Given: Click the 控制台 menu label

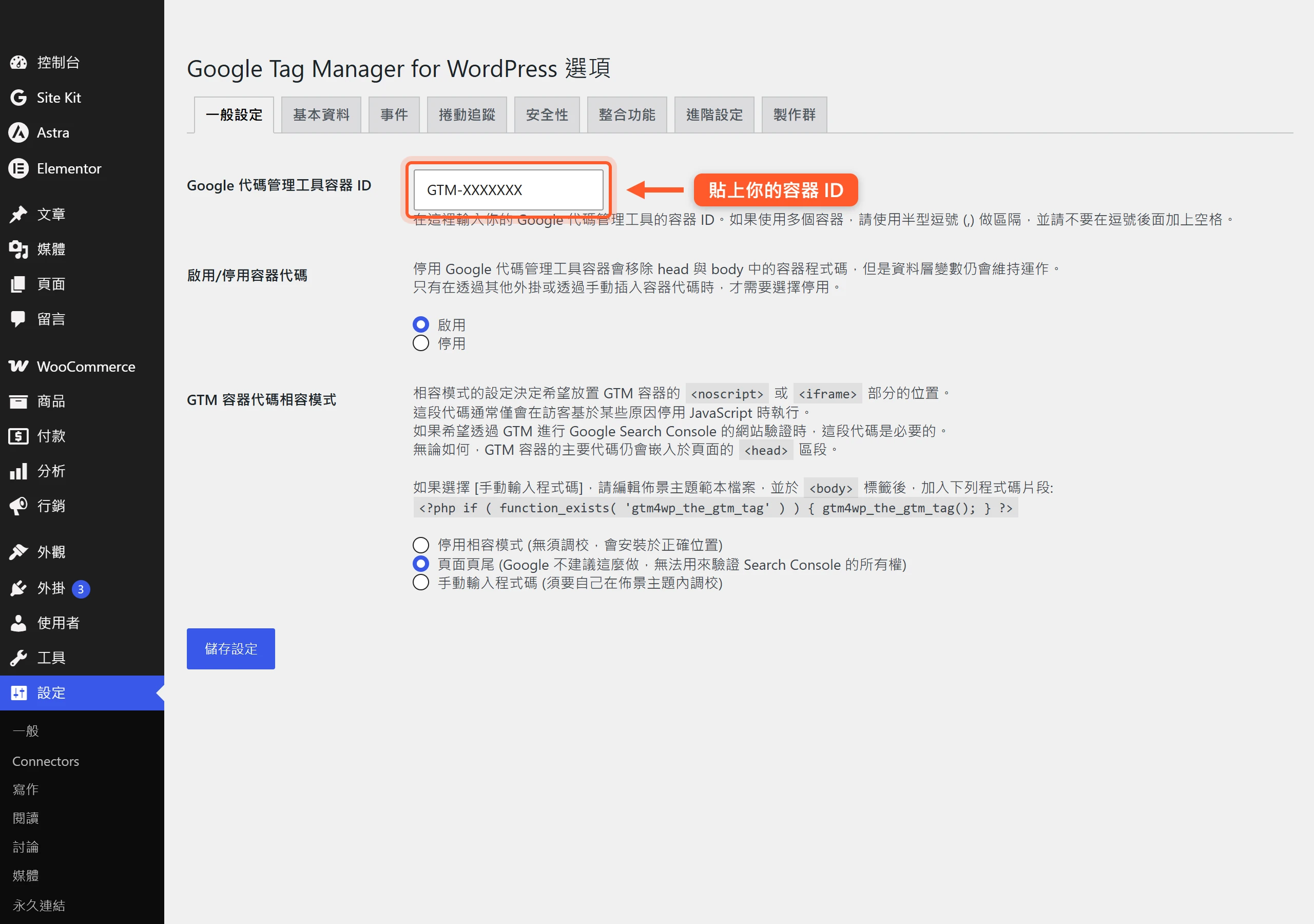Looking at the screenshot, I should 59,63.
